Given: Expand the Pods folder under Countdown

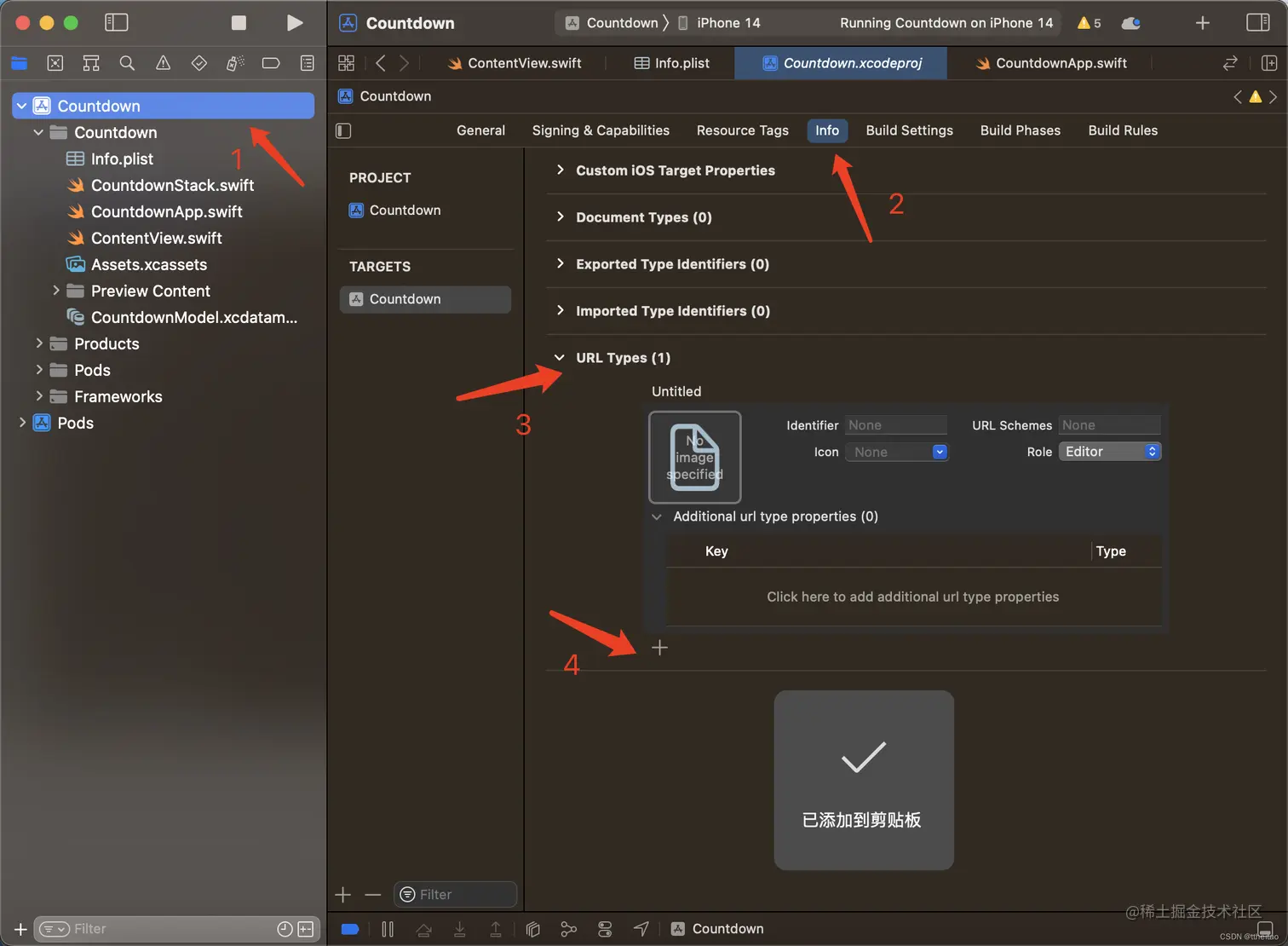Looking at the screenshot, I should [38, 370].
